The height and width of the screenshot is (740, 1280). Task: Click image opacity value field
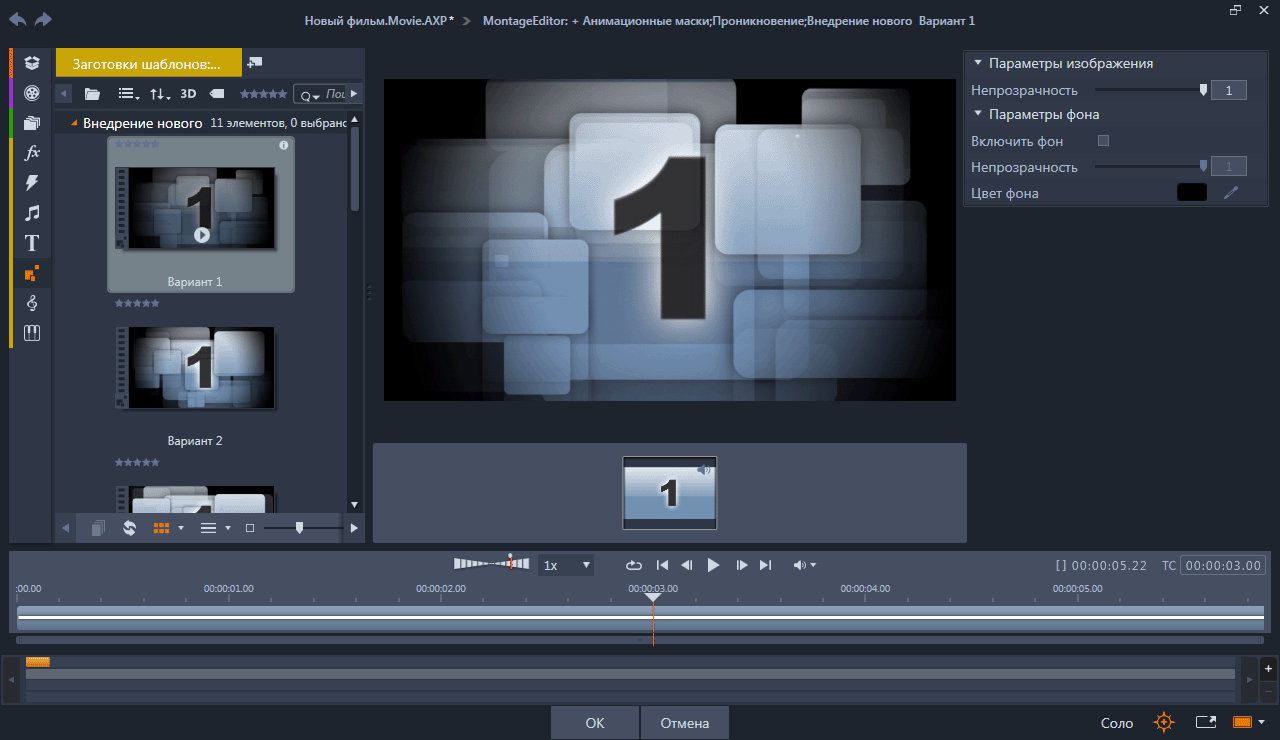tap(1229, 90)
